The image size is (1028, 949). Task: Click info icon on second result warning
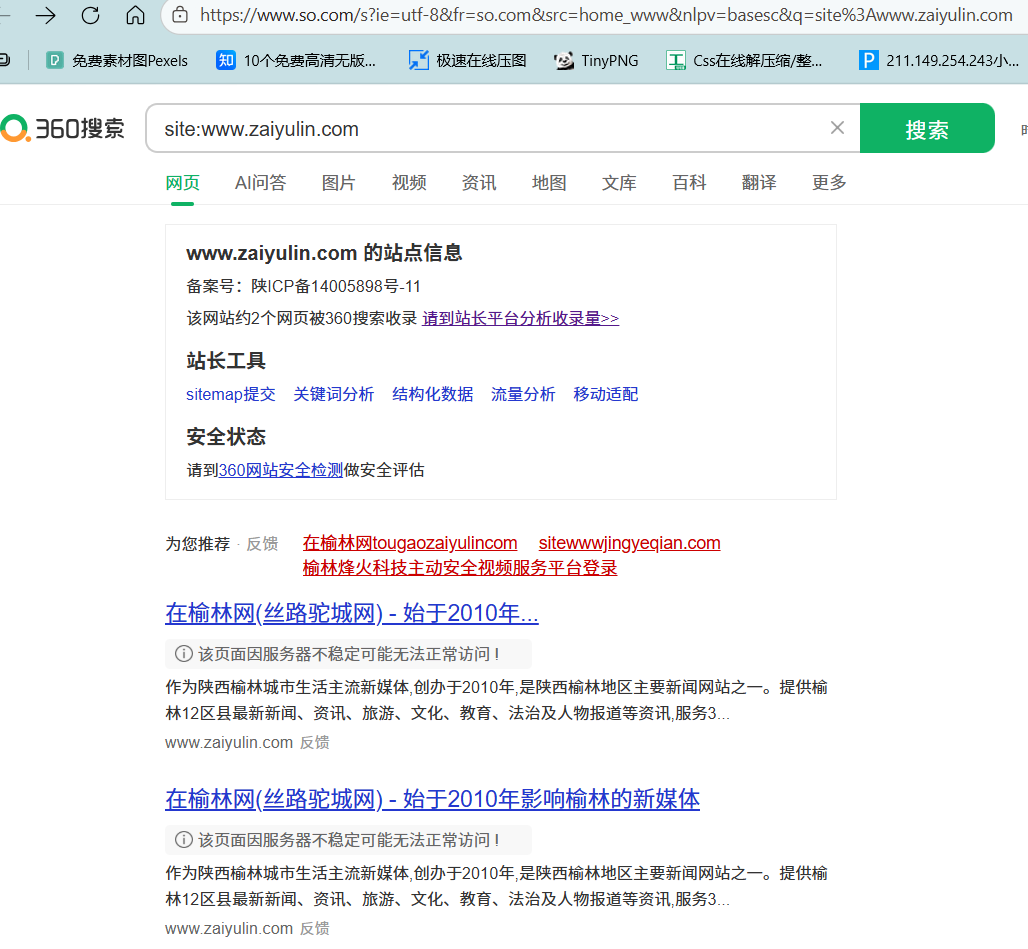[184, 840]
